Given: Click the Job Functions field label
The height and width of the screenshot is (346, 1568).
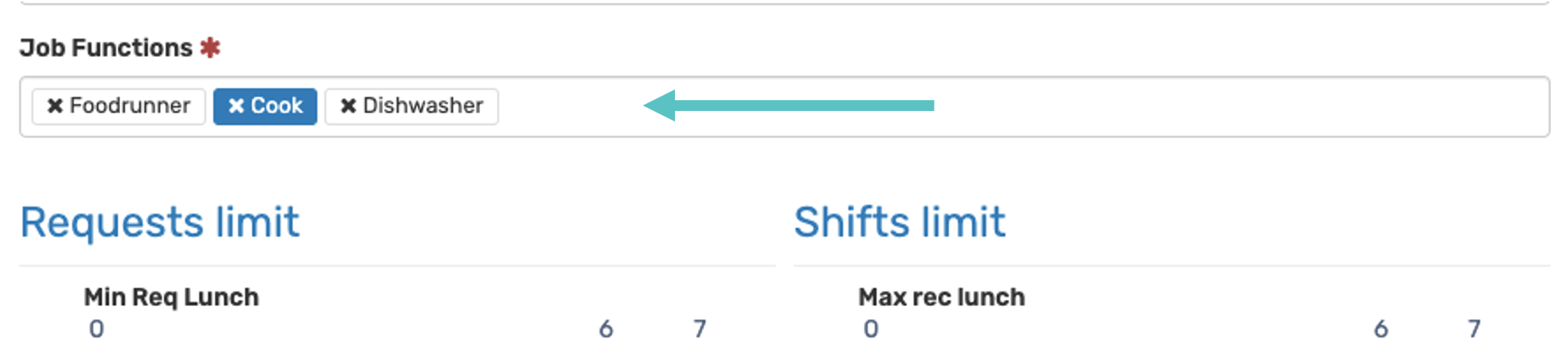Looking at the screenshot, I should coord(106,48).
